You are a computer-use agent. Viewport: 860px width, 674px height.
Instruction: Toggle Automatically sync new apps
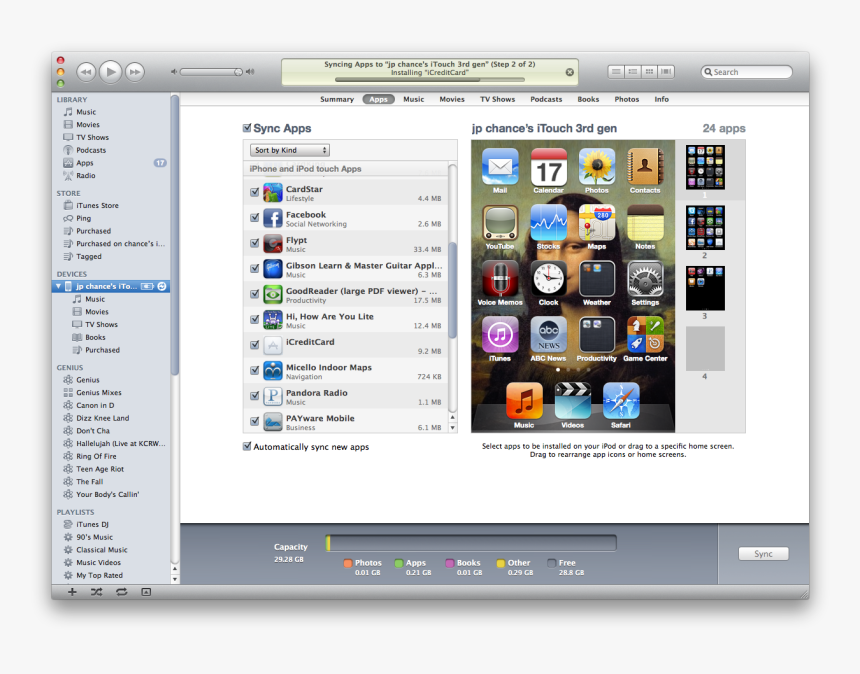tap(247, 446)
